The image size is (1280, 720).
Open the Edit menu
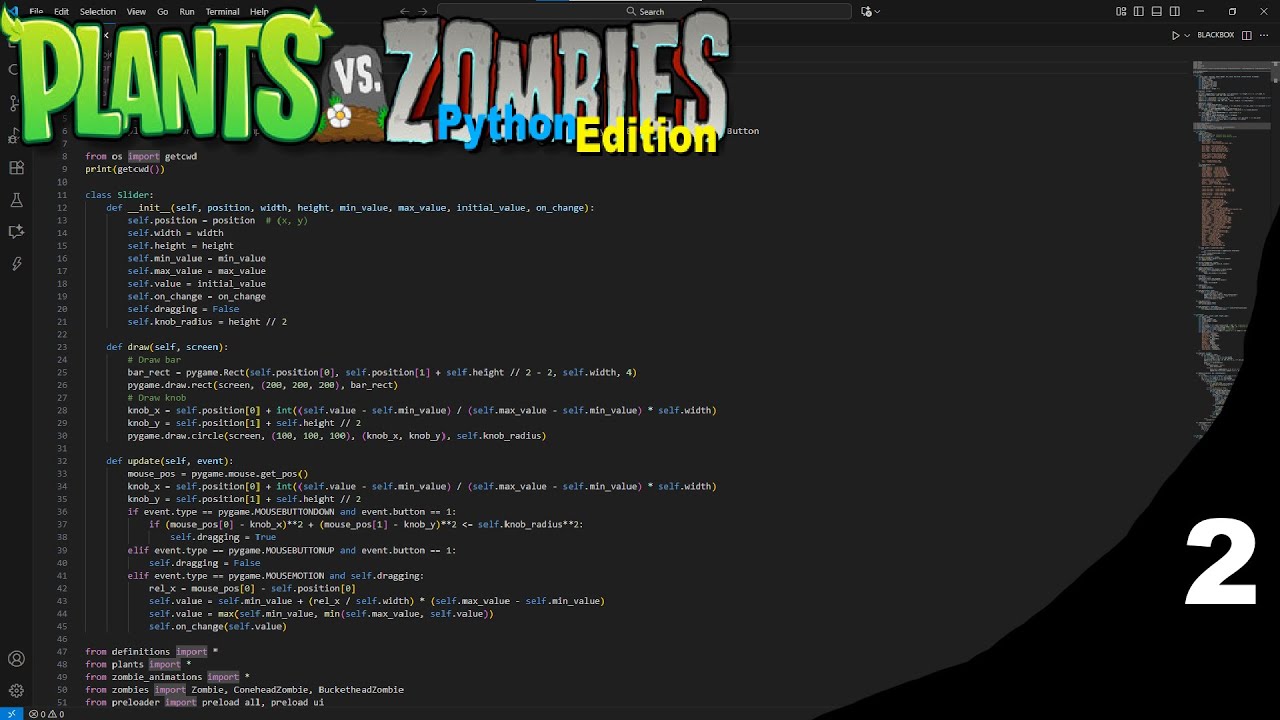click(61, 12)
